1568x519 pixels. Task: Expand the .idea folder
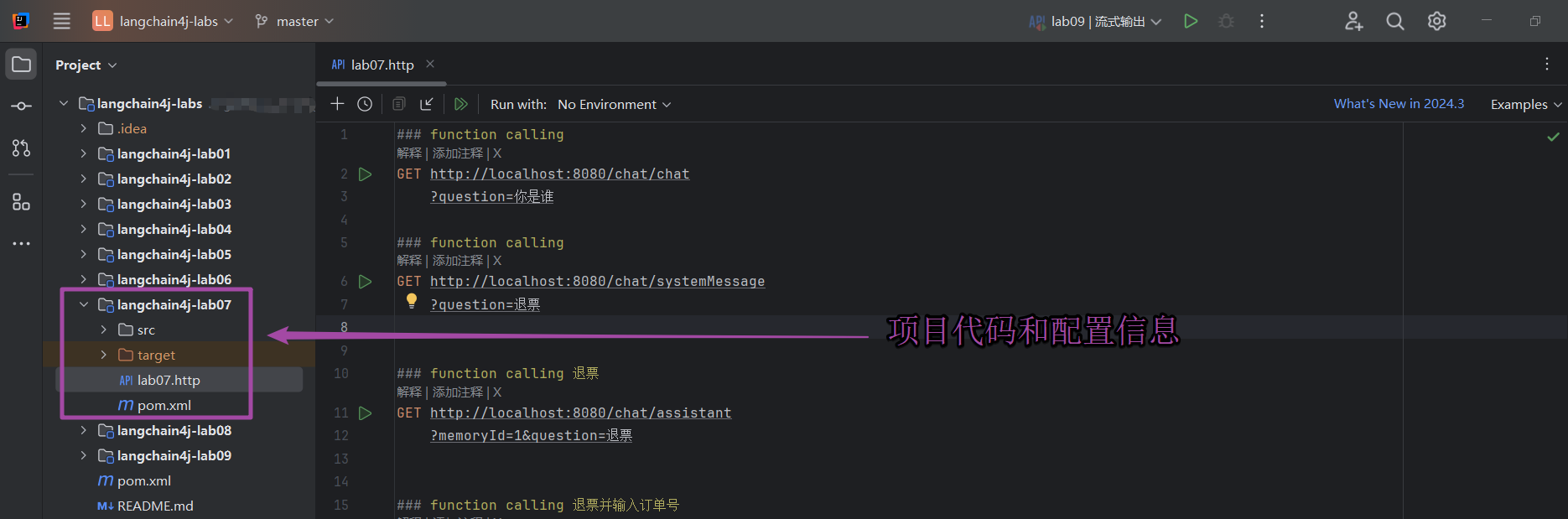tap(84, 128)
